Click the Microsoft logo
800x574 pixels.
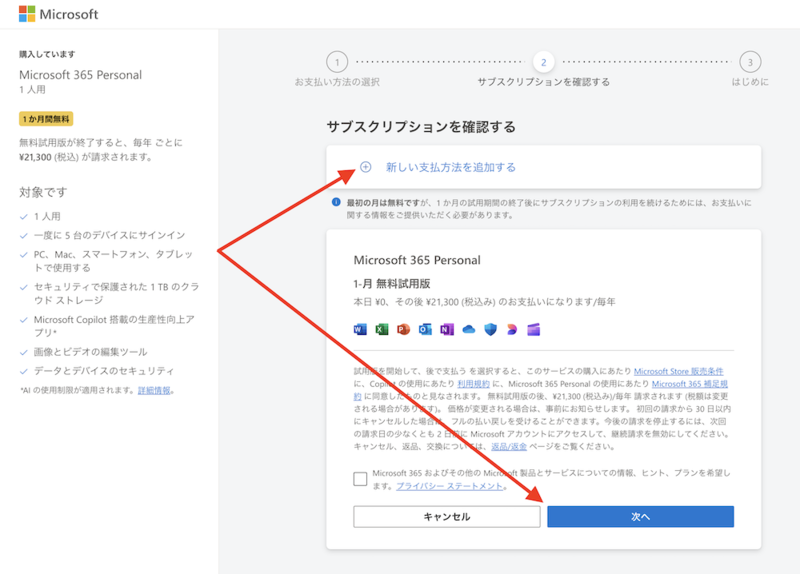(x=58, y=14)
